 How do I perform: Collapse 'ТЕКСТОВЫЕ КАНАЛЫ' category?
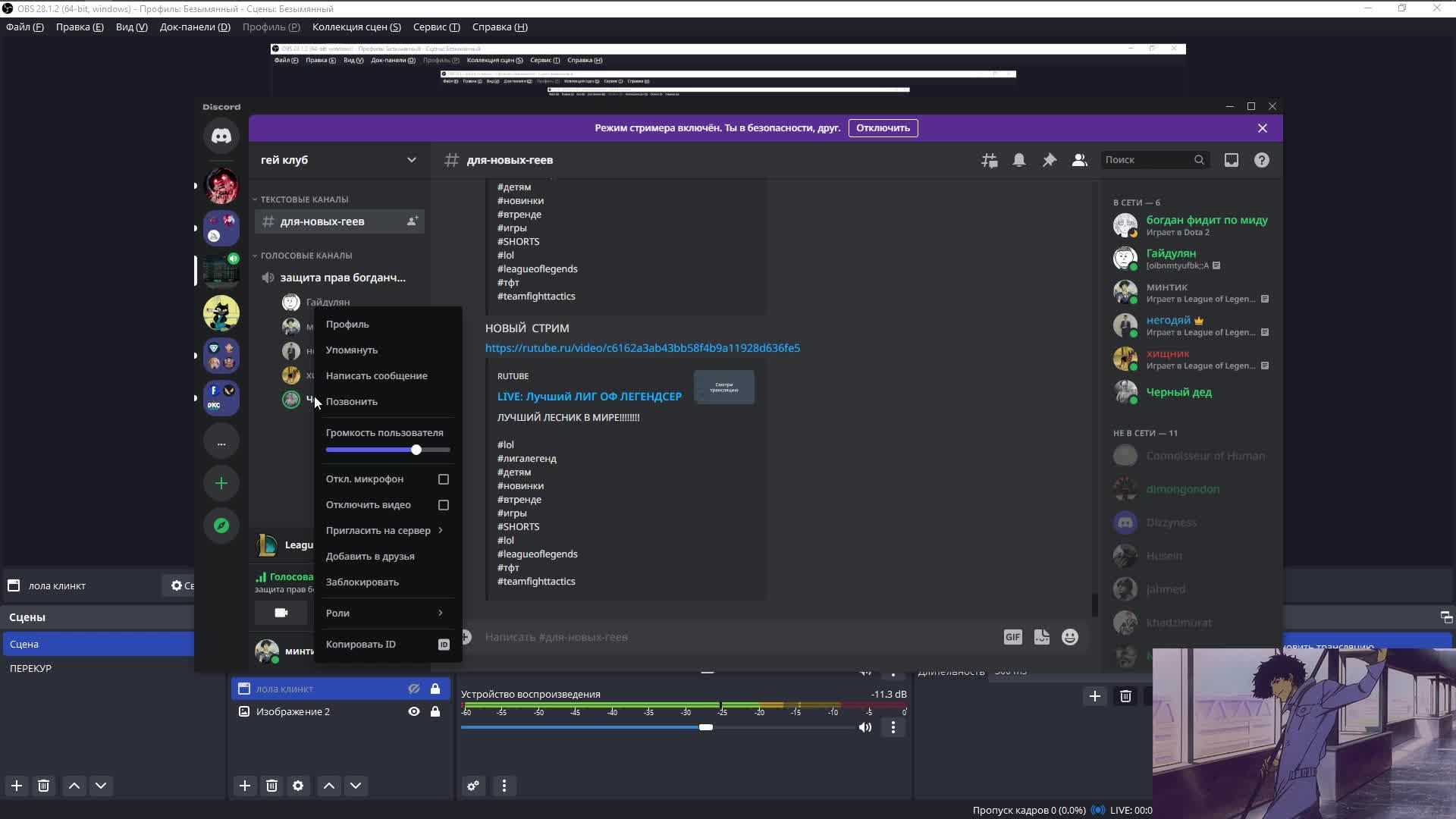[x=303, y=199]
